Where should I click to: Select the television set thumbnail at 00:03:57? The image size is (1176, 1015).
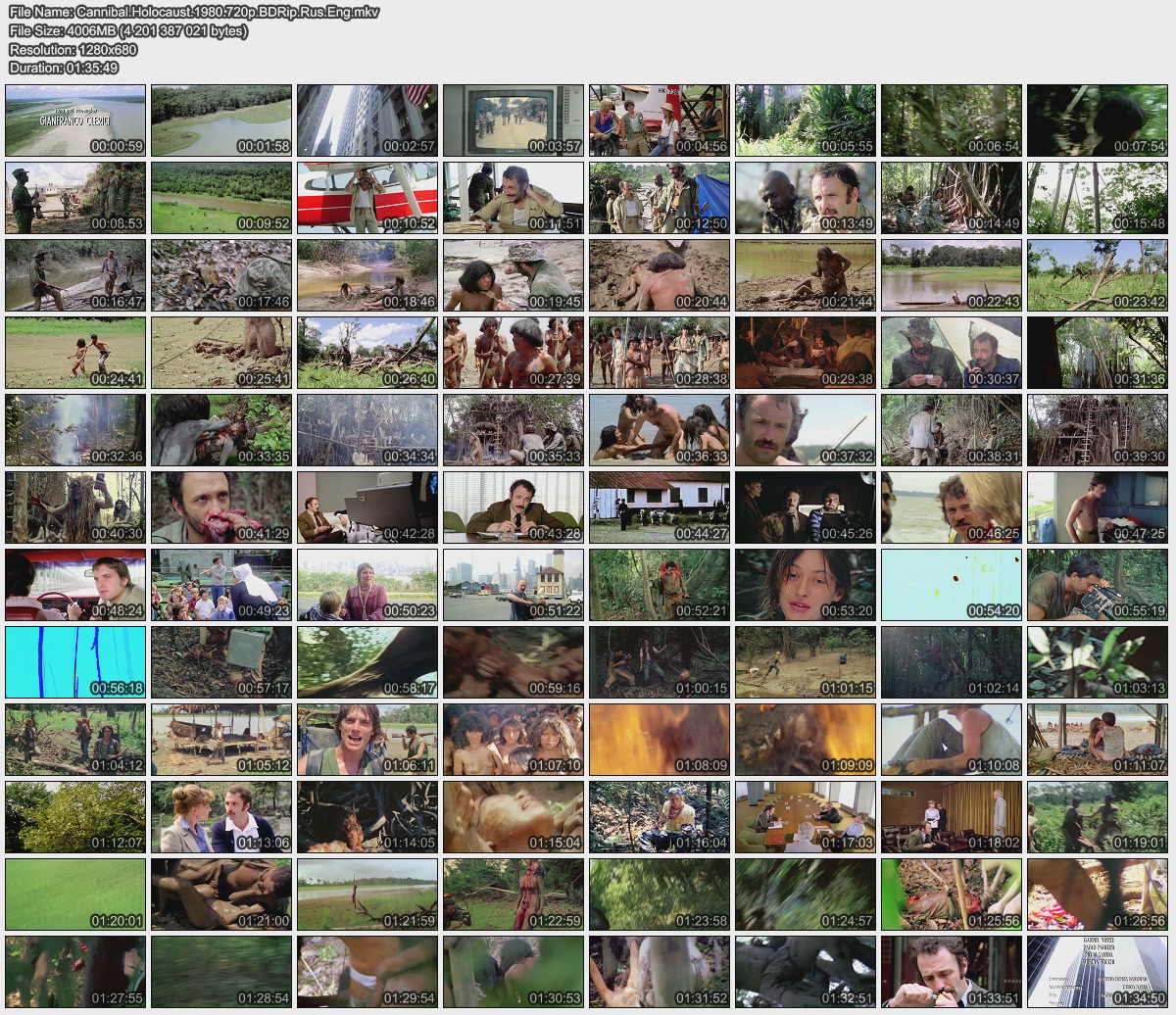tap(514, 121)
